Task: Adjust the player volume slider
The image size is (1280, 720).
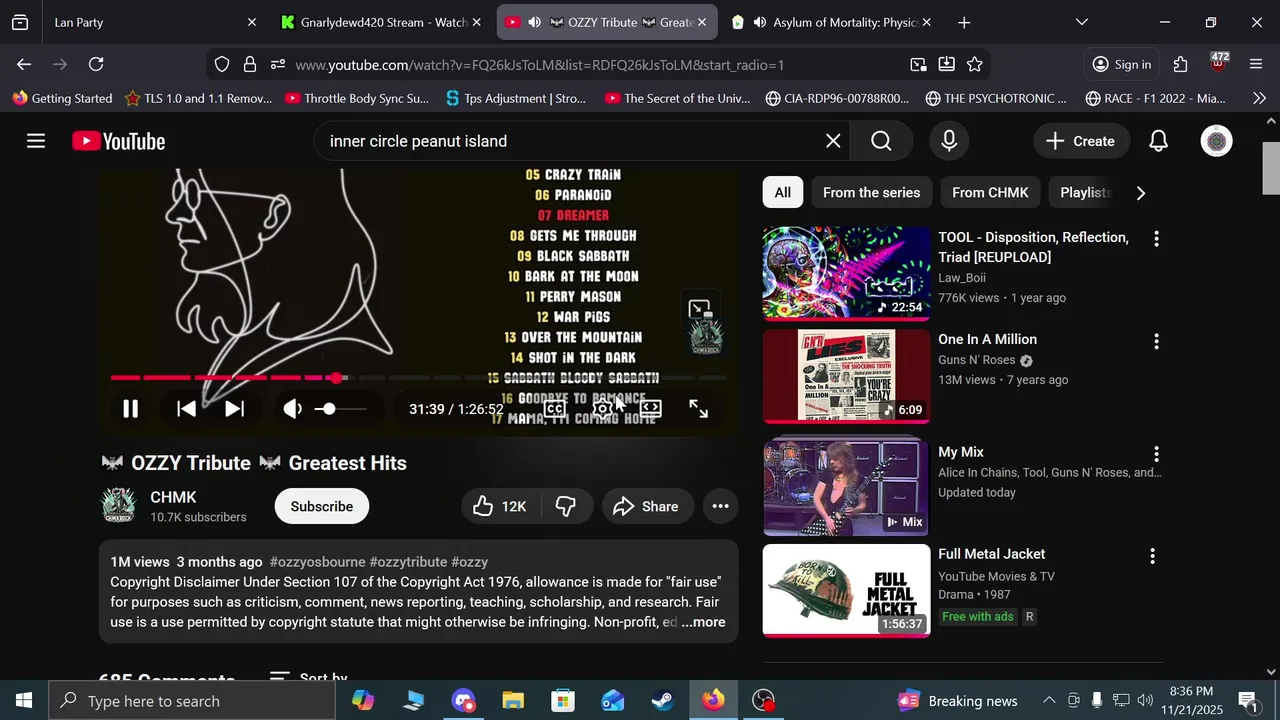Action: click(340, 408)
